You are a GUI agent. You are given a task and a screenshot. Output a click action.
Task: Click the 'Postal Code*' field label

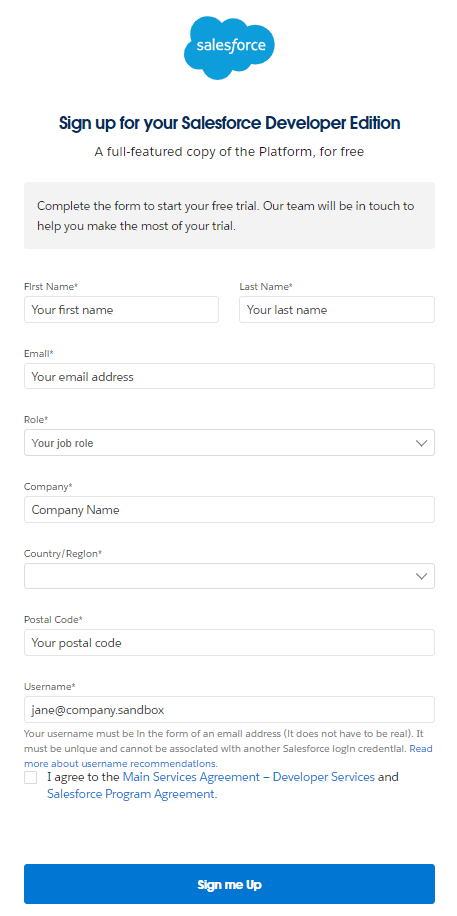coord(53,619)
